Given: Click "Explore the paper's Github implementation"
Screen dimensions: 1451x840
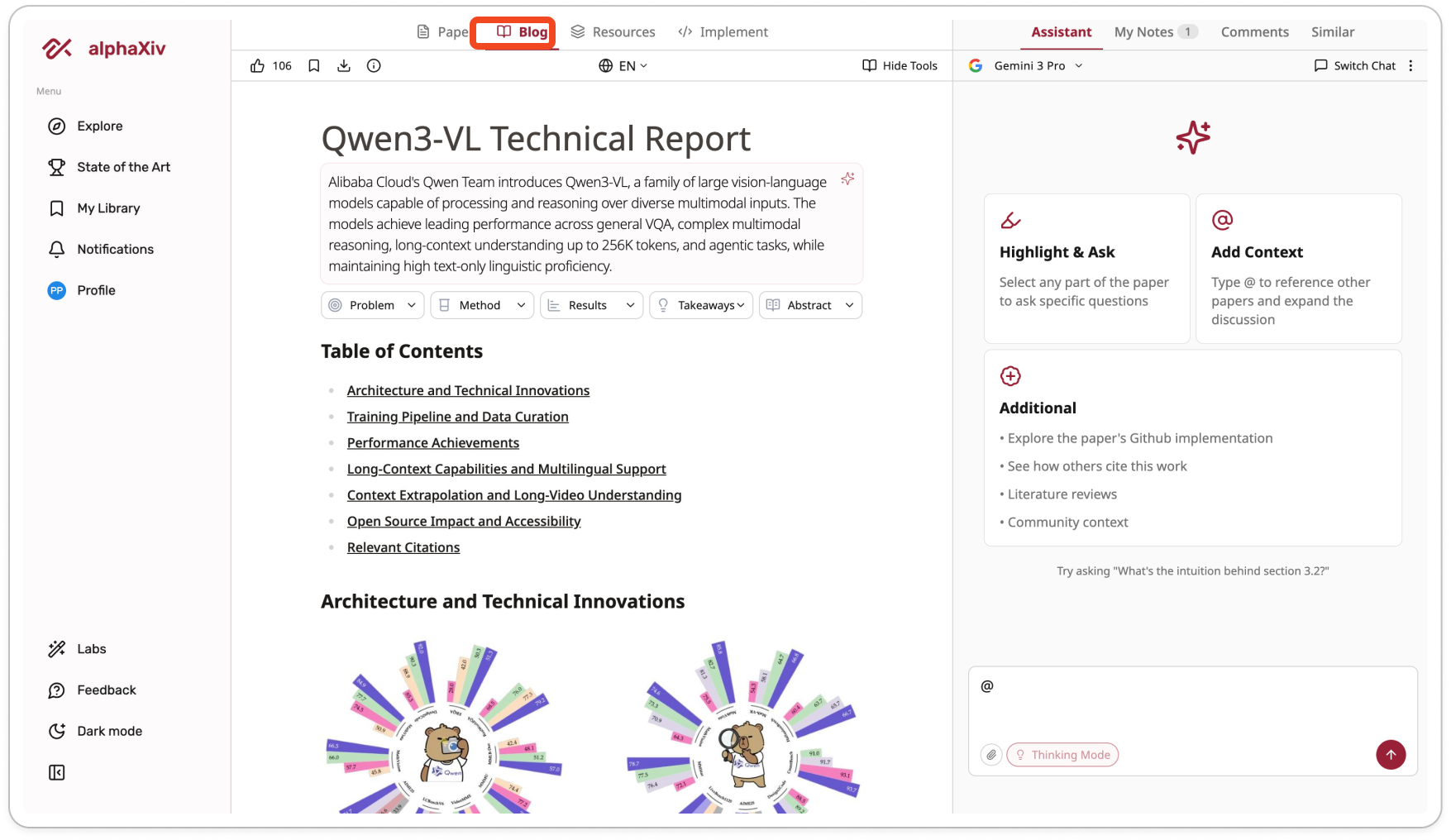Looking at the screenshot, I should point(1140,438).
